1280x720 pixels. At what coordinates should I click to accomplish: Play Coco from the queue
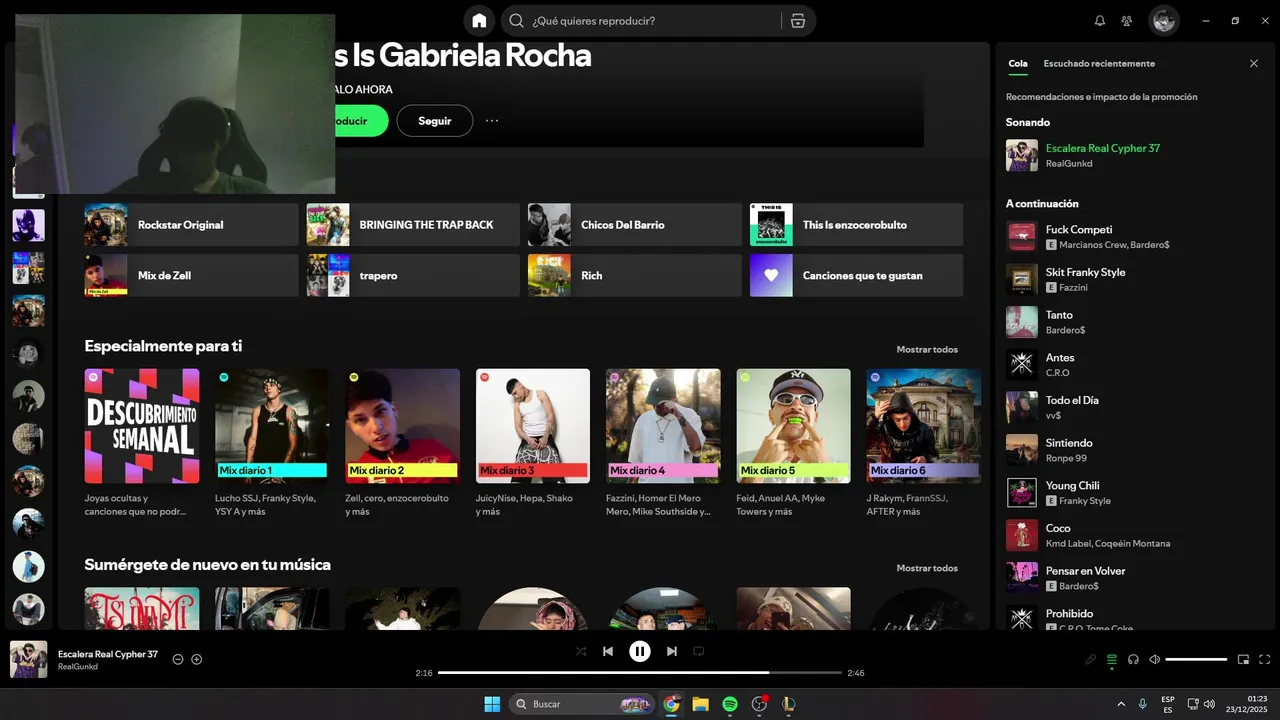(1136, 535)
